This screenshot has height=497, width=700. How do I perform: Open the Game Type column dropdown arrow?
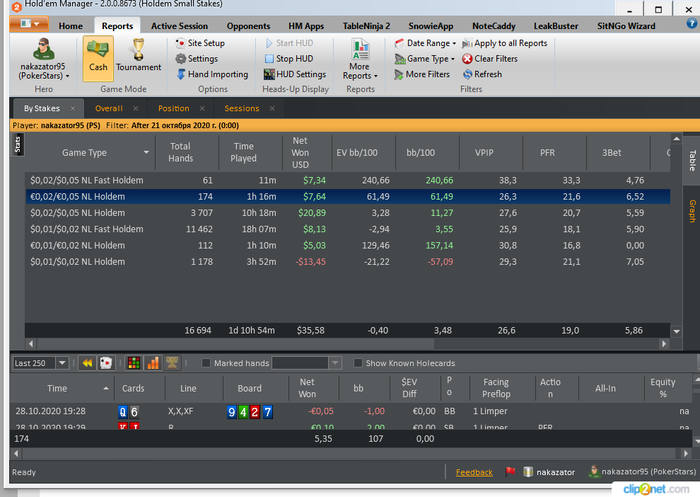[146, 152]
